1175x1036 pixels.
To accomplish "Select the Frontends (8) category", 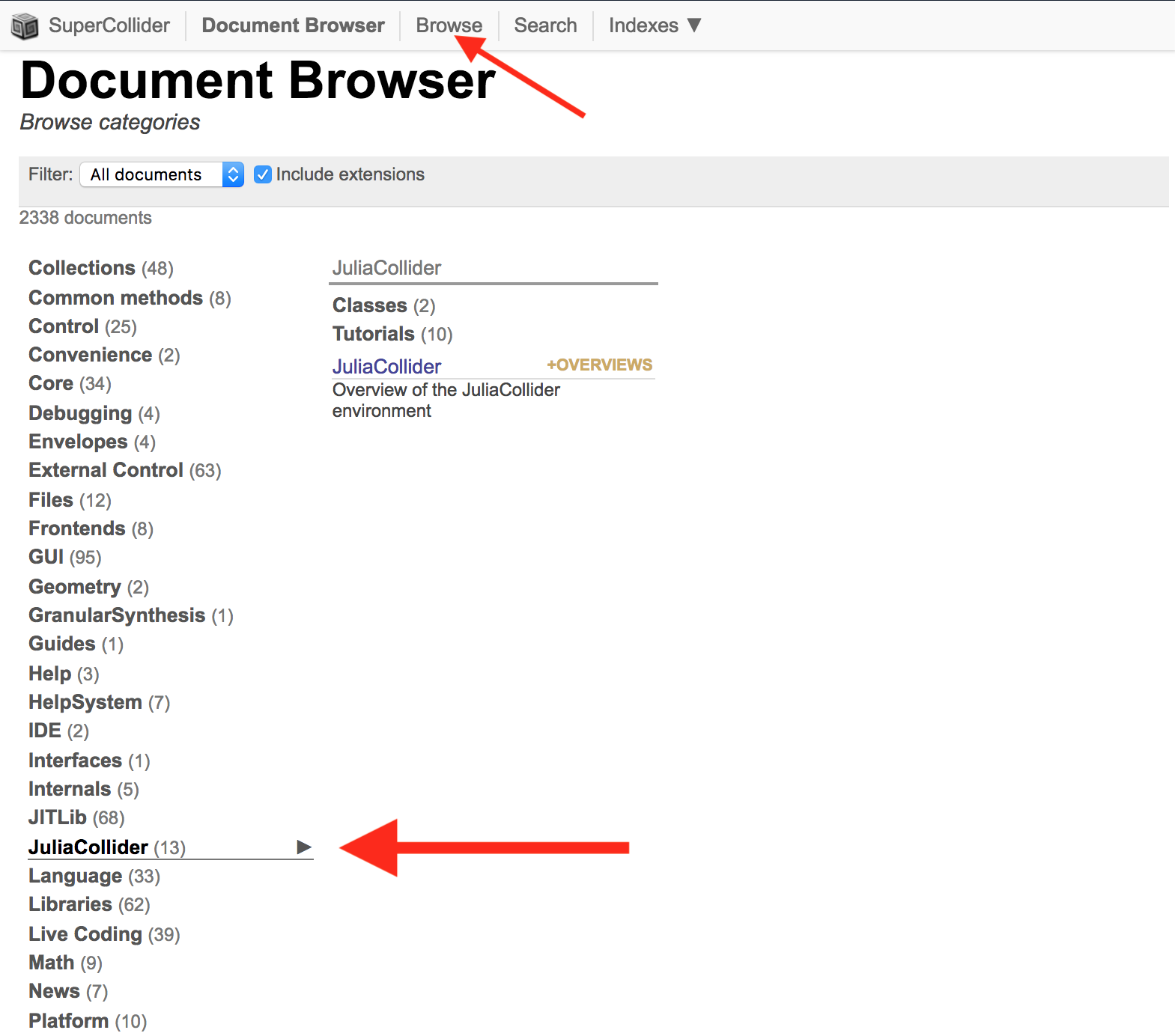I will pyautogui.click(x=91, y=528).
